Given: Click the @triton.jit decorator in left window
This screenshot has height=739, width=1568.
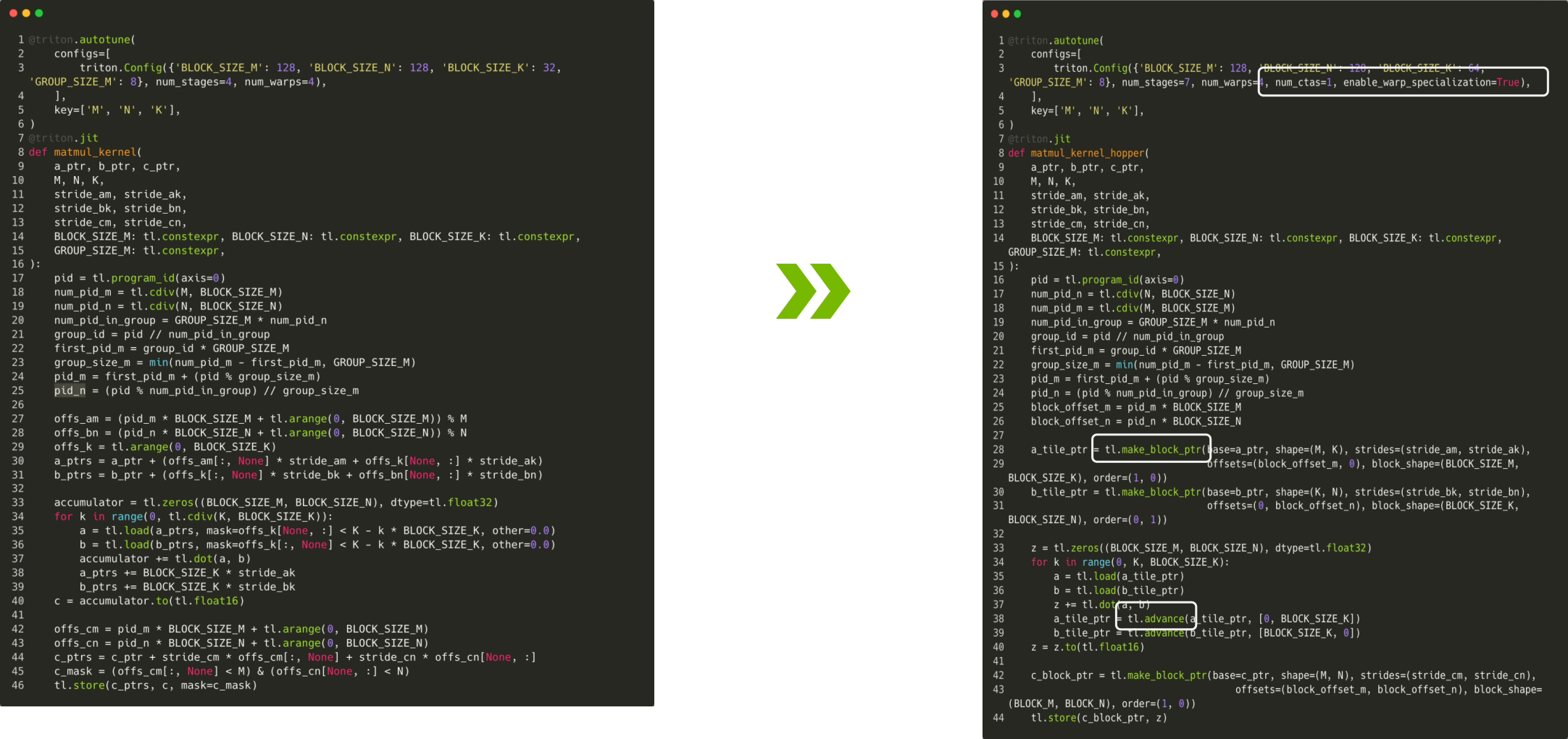Looking at the screenshot, I should click(64, 138).
